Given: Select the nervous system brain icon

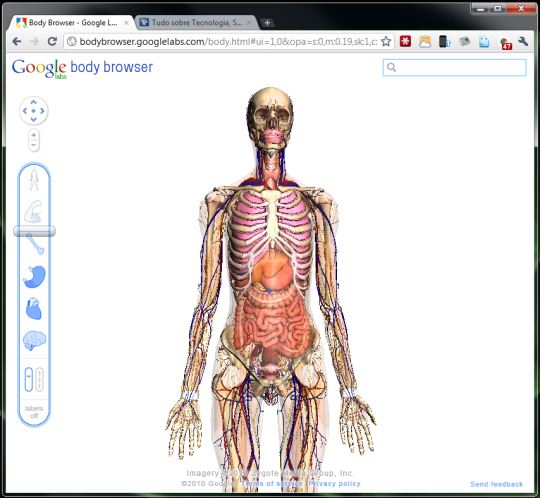Looking at the screenshot, I should pos(34,341).
